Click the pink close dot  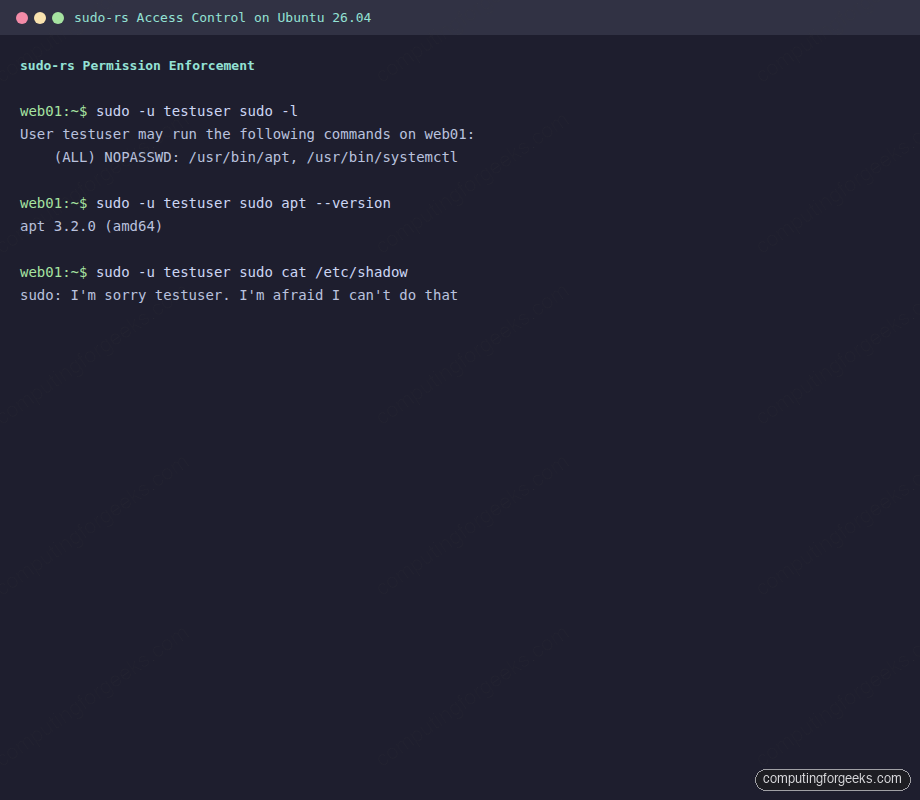tap(22, 17)
